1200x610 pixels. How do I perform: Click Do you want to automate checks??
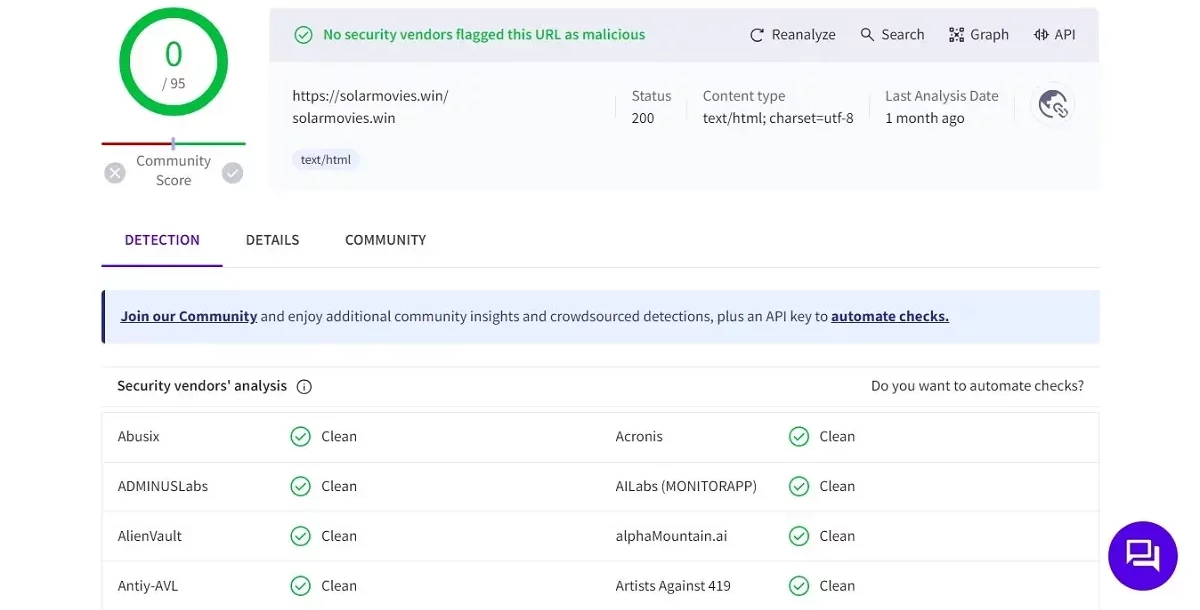977,386
